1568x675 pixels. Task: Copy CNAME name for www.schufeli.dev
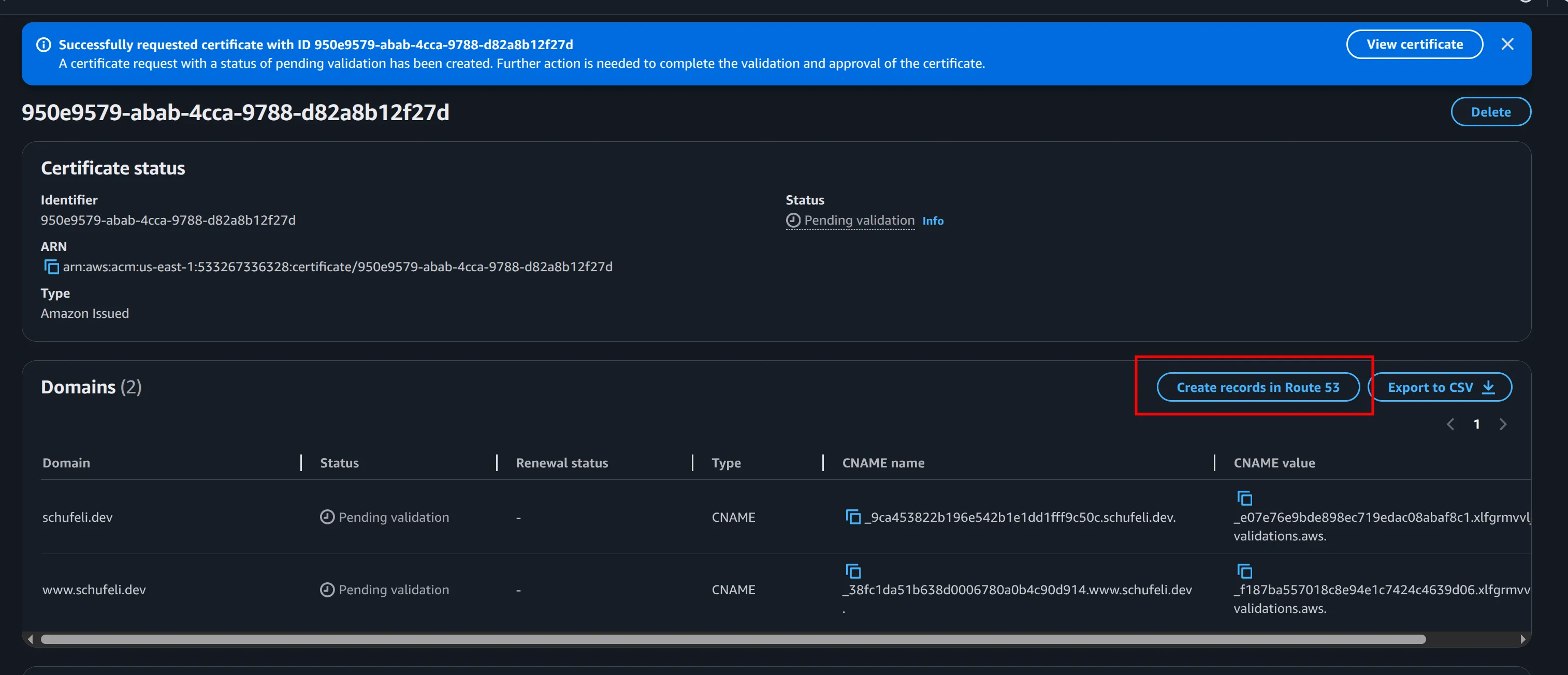point(853,571)
